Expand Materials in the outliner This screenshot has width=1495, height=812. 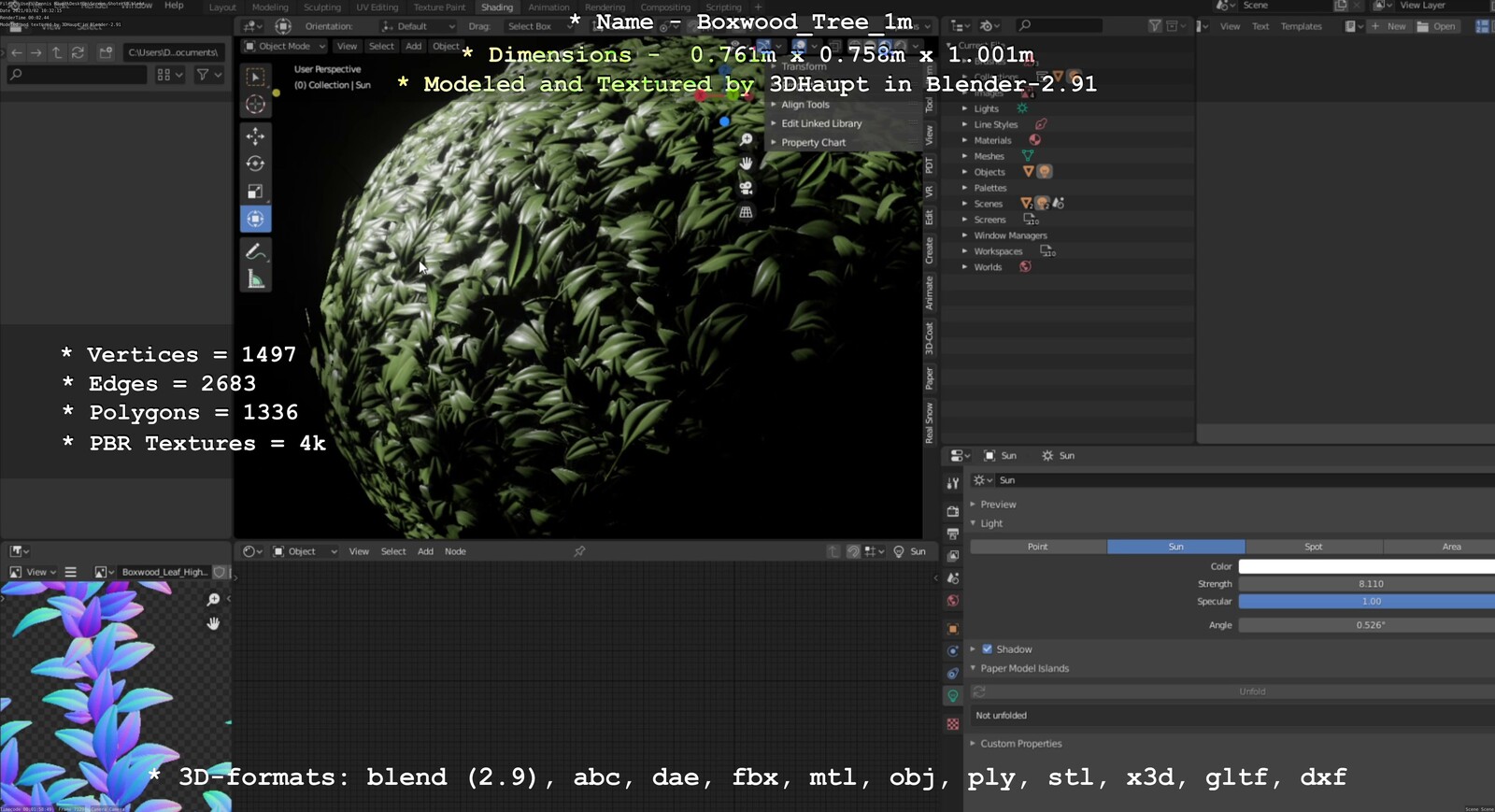964,140
